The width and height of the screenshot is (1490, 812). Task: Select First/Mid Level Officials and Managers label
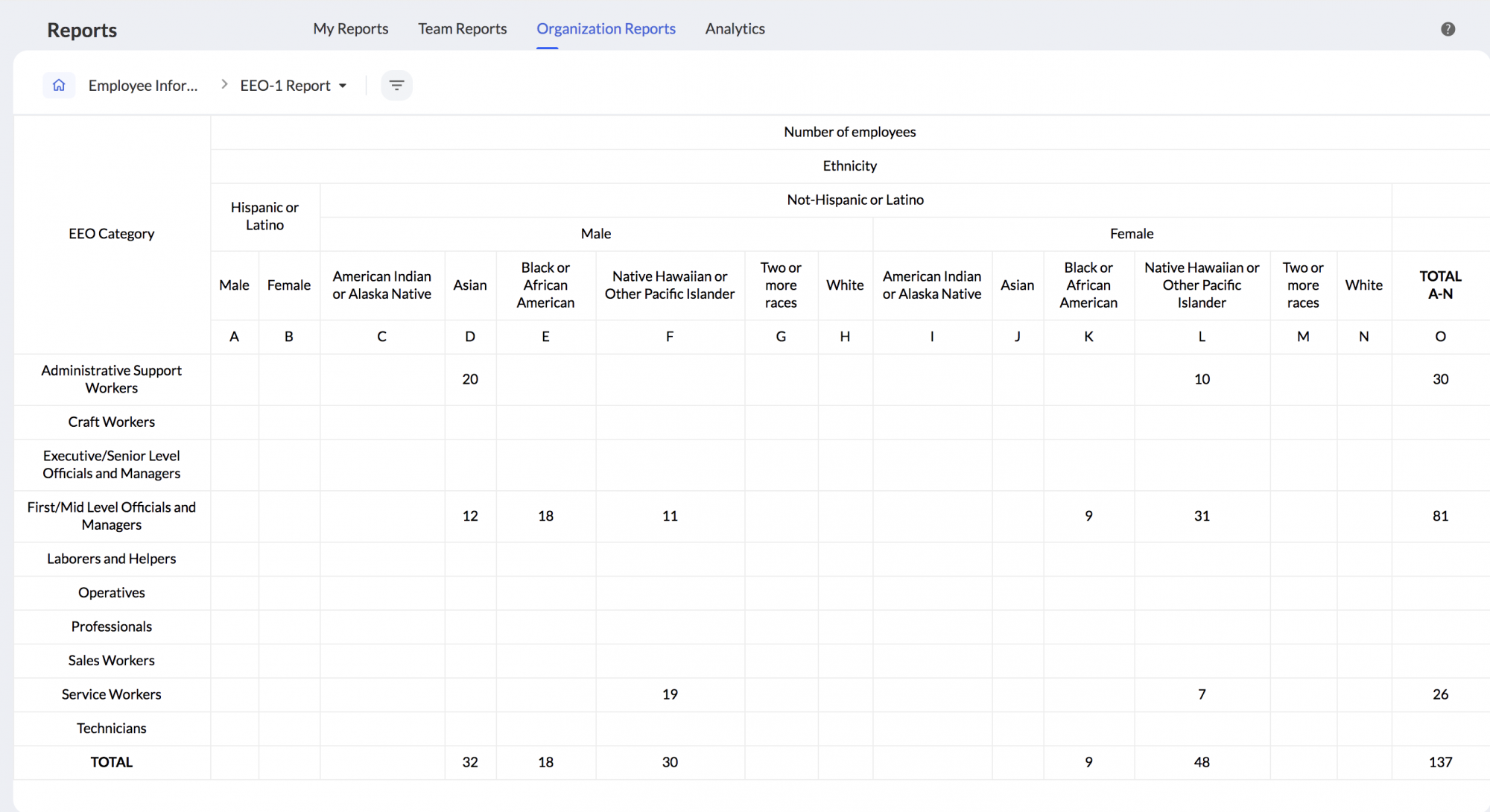click(112, 516)
